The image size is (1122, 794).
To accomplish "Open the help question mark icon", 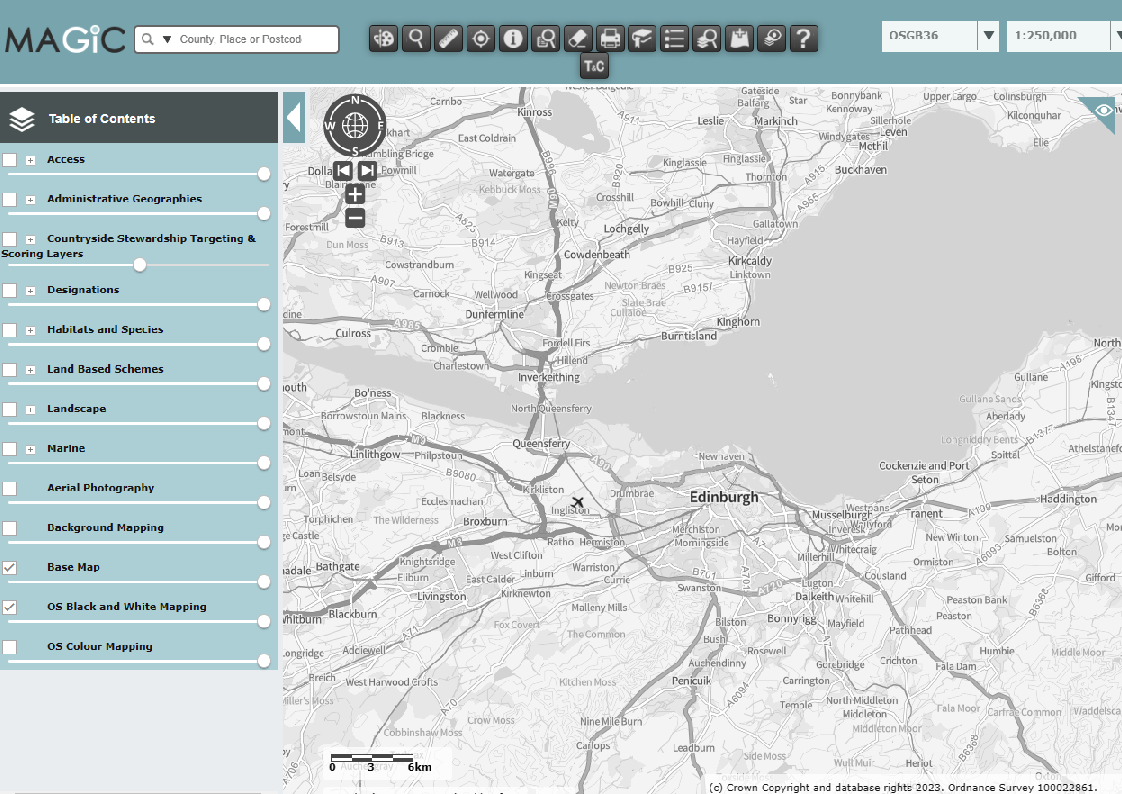I will (x=804, y=39).
